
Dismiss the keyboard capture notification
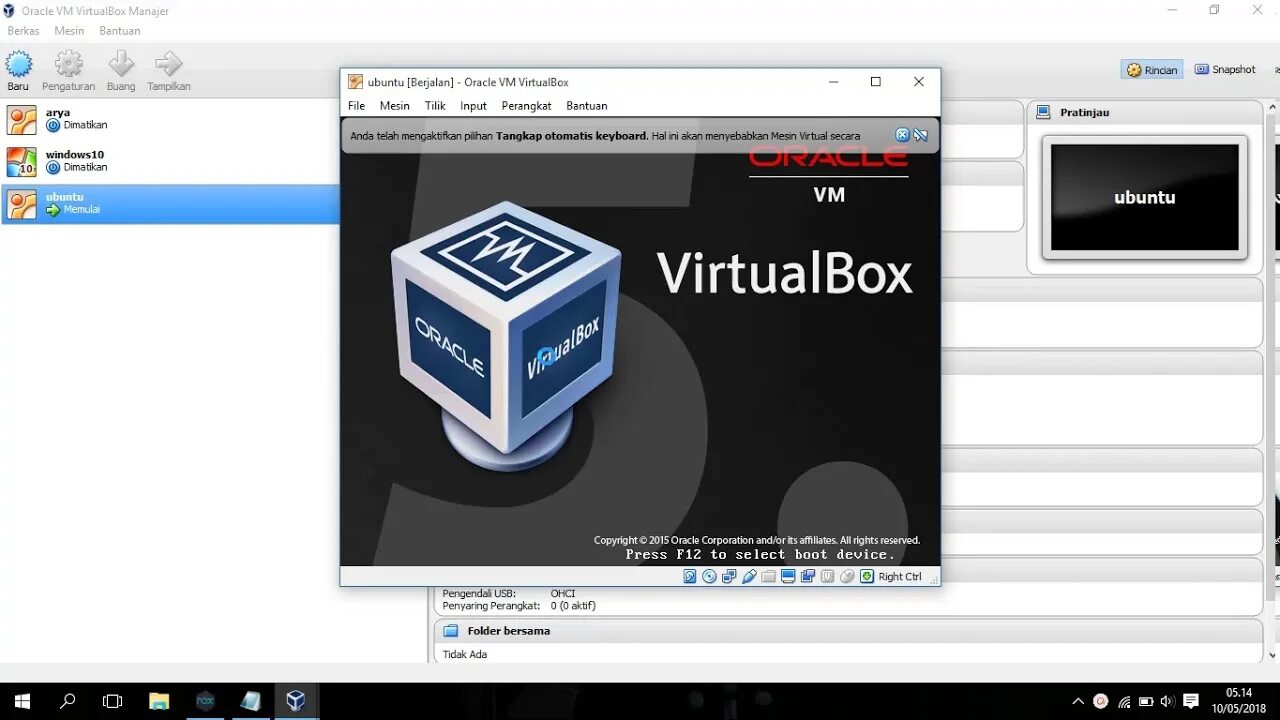[902, 135]
